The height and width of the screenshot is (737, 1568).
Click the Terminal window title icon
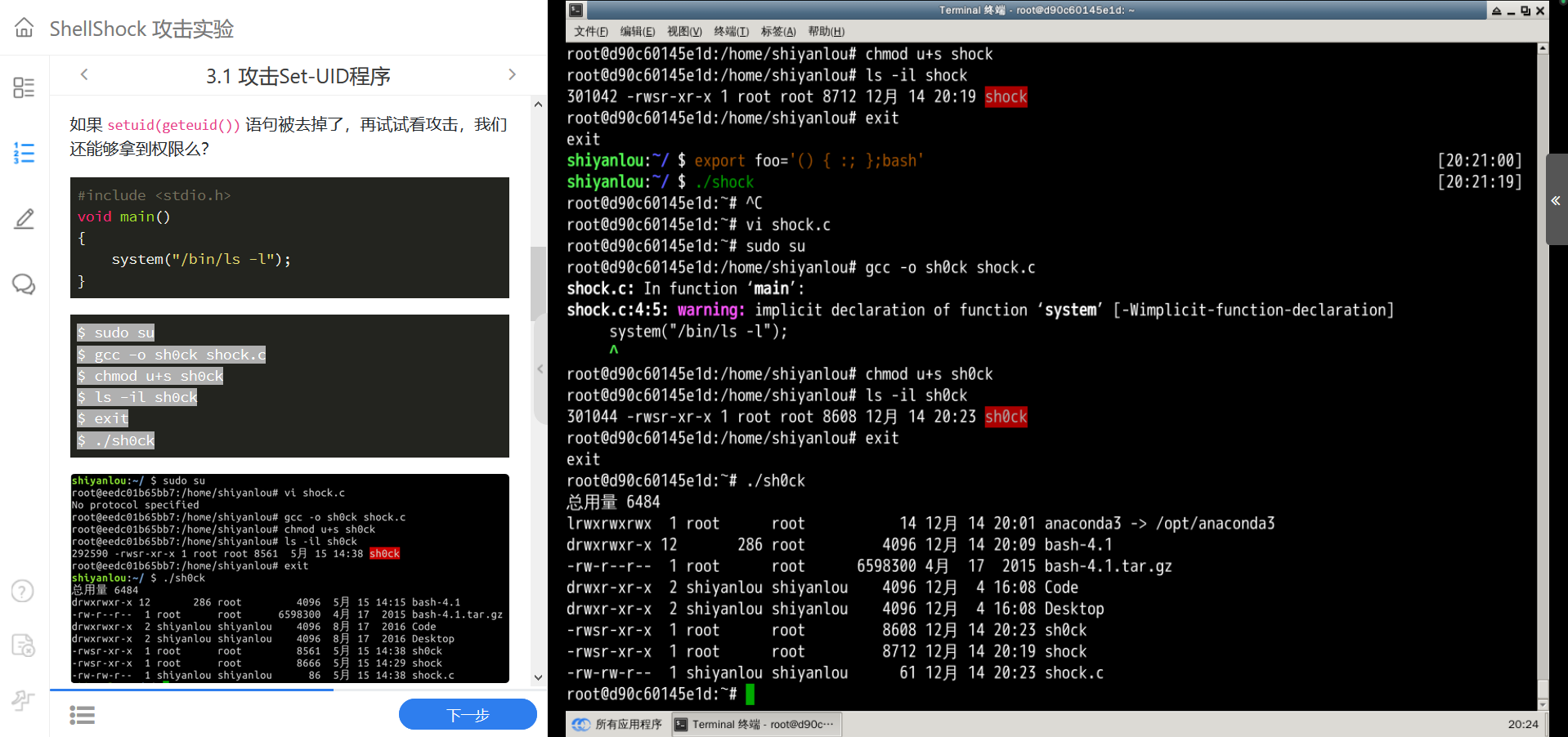(x=576, y=11)
